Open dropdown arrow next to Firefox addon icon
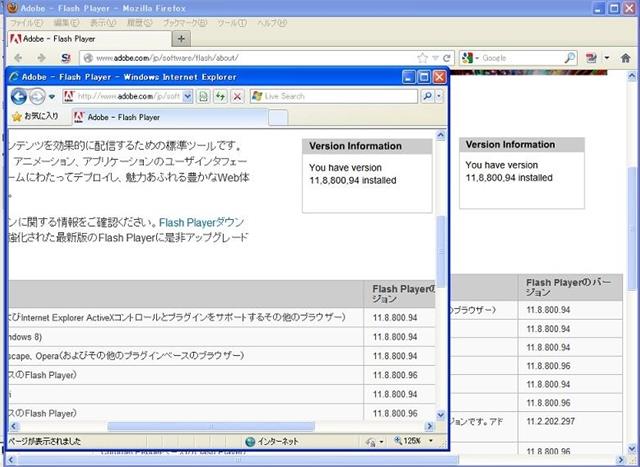The width and height of the screenshot is (640, 467). coord(607,58)
